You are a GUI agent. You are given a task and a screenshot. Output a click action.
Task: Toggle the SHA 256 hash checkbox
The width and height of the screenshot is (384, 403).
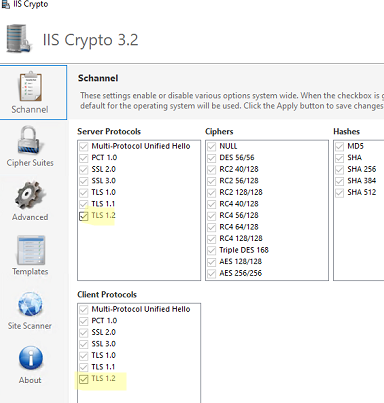coord(340,170)
